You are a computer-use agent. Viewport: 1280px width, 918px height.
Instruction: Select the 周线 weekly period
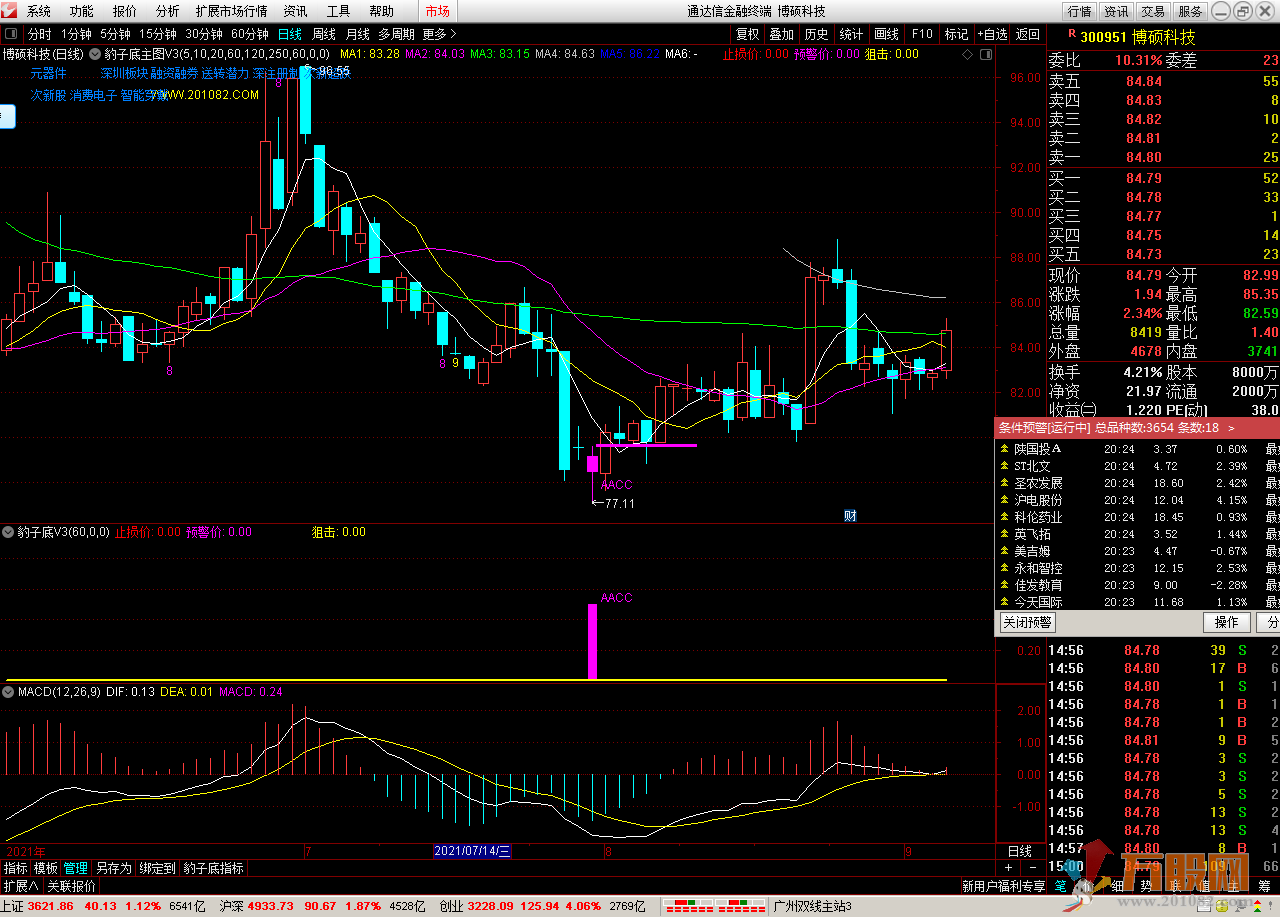tap(324, 34)
